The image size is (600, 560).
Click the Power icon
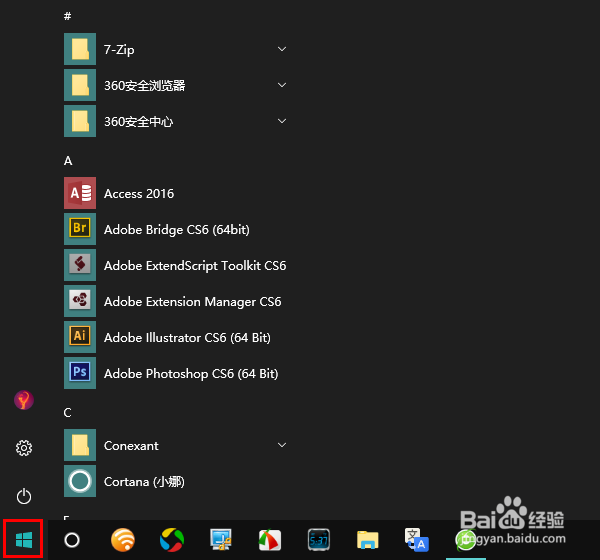[24, 496]
